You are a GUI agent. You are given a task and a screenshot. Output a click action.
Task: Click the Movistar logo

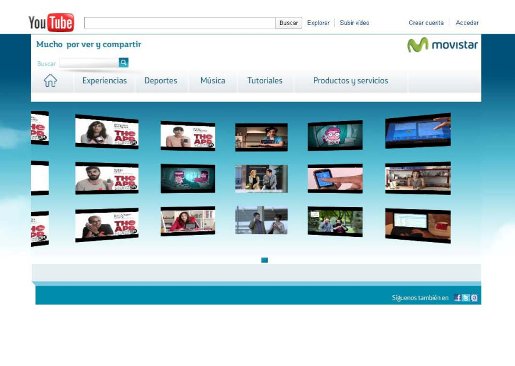click(x=442, y=45)
